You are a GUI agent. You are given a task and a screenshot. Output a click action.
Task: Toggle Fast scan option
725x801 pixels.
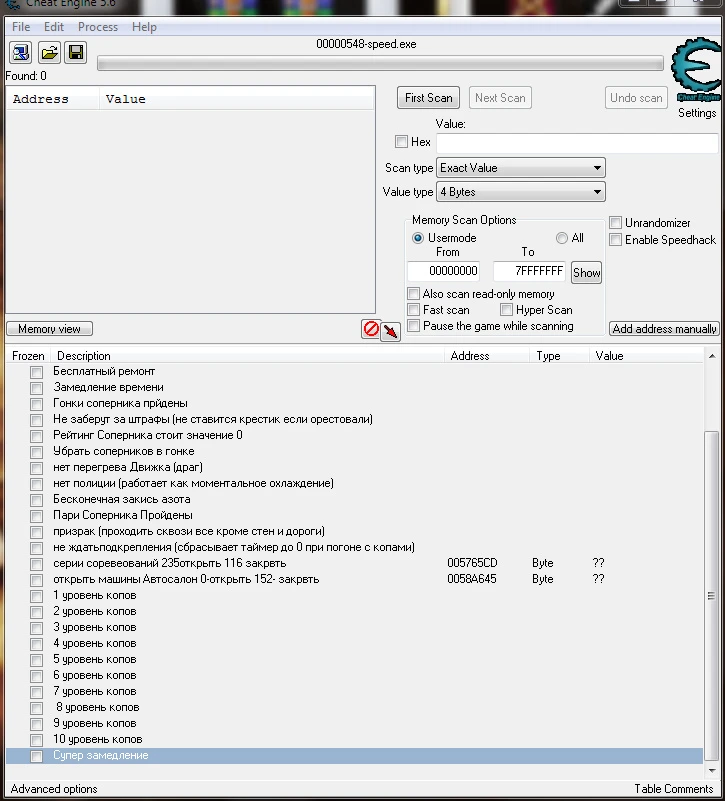point(413,310)
